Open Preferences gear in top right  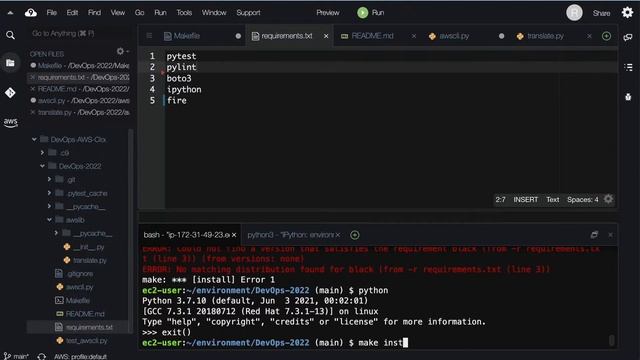627,12
